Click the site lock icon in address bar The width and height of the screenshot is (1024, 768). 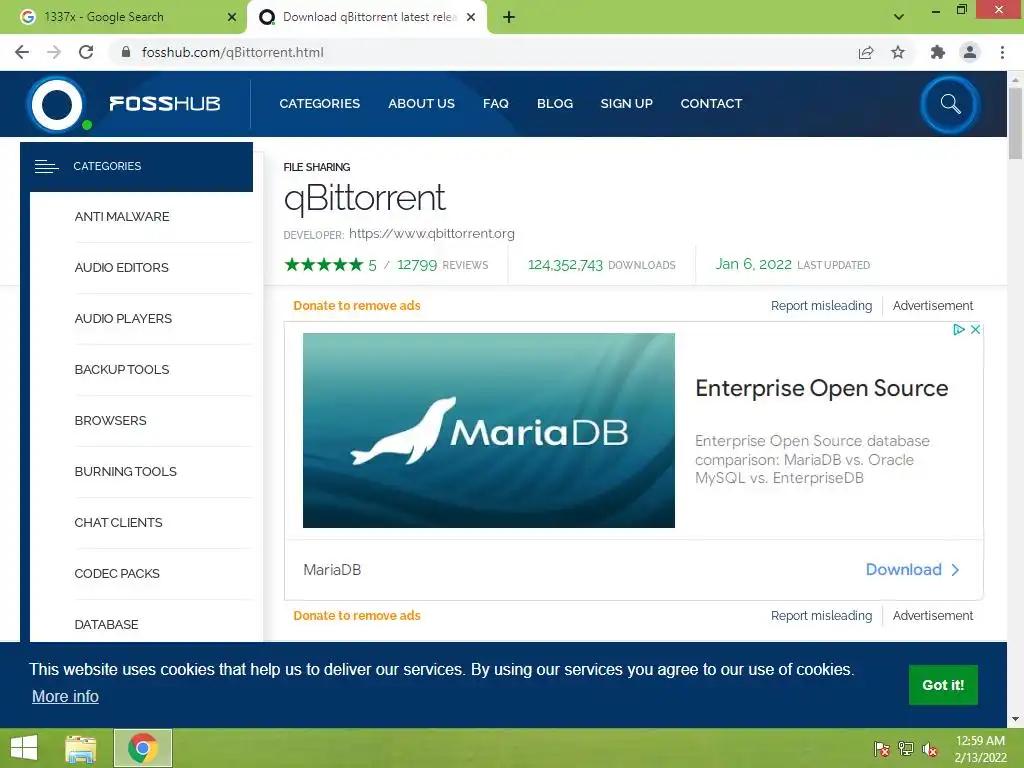point(126,52)
